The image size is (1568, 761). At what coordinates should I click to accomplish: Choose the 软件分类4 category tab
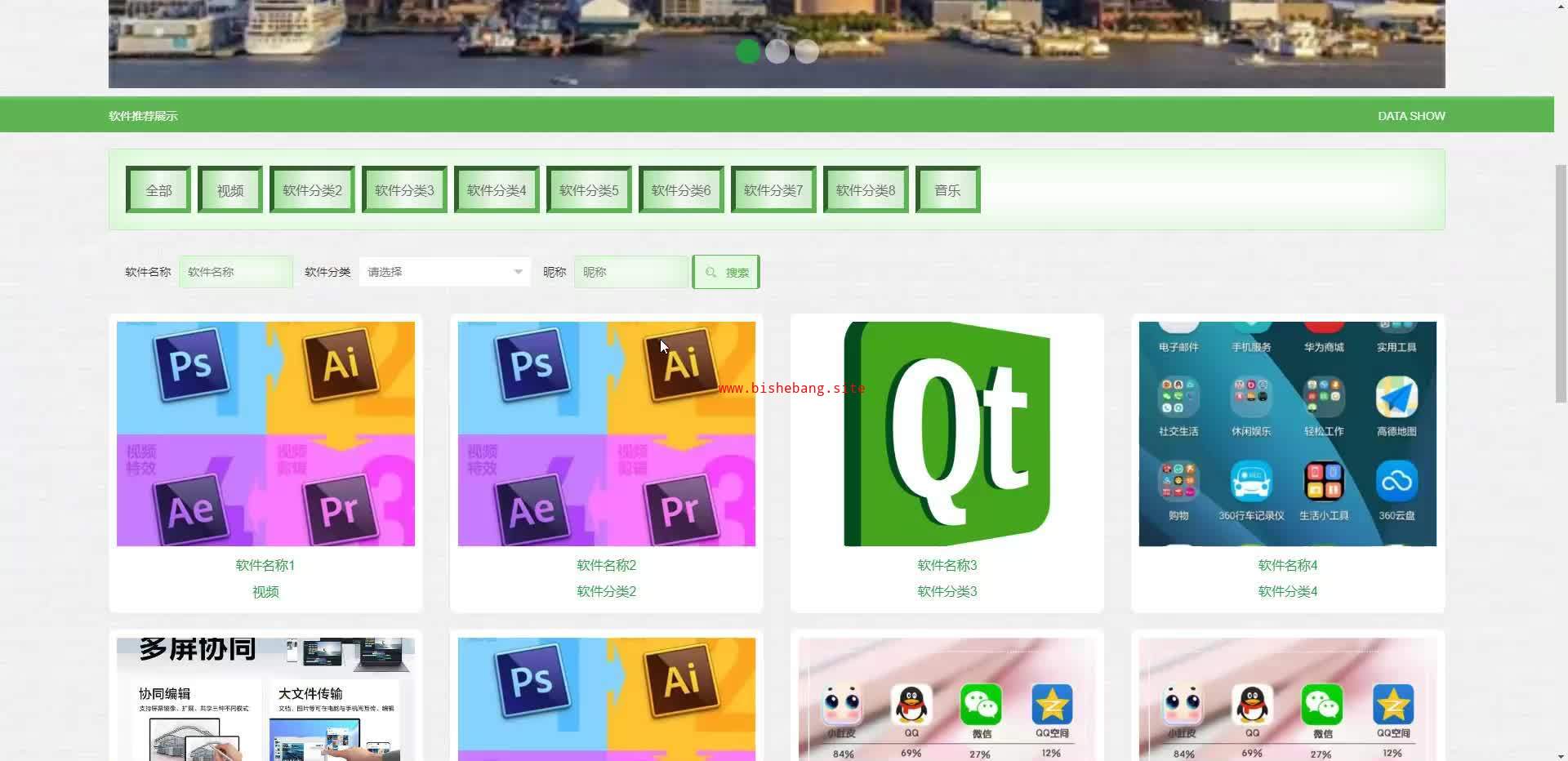(x=497, y=190)
